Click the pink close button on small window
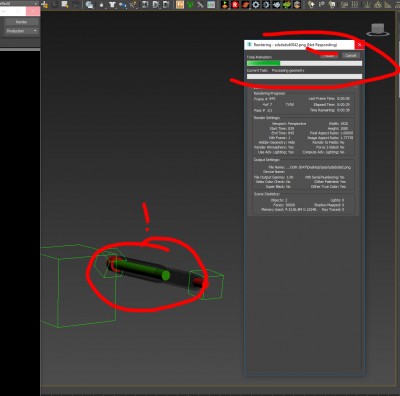This screenshot has width=400, height=396. coord(33,11)
